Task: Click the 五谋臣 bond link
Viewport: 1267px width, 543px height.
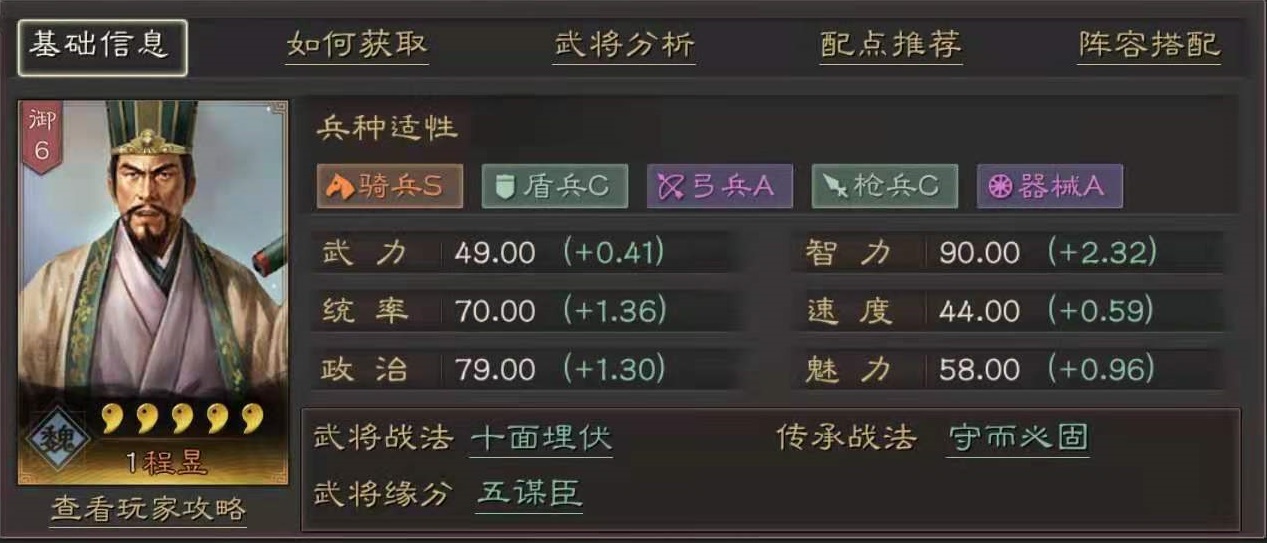Action: point(529,493)
